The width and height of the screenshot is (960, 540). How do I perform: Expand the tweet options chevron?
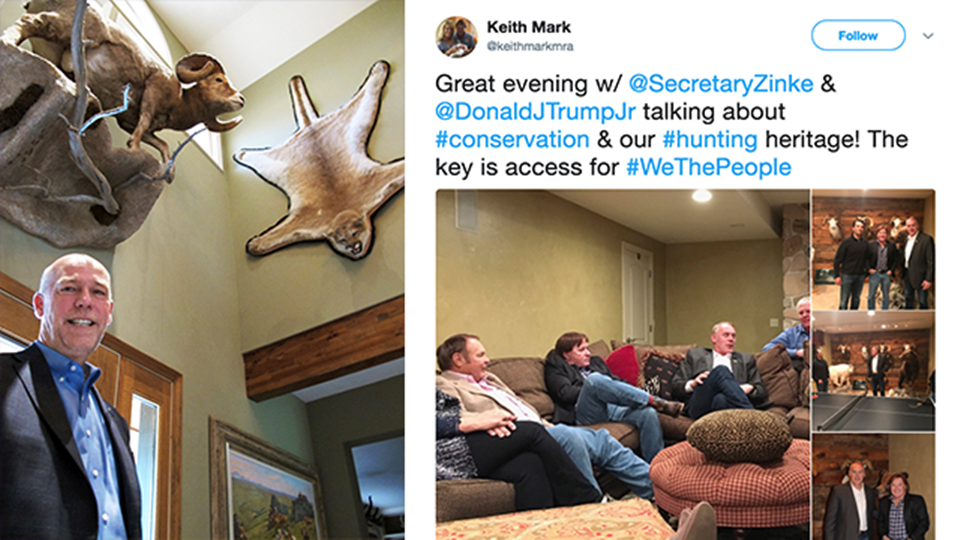point(928,36)
